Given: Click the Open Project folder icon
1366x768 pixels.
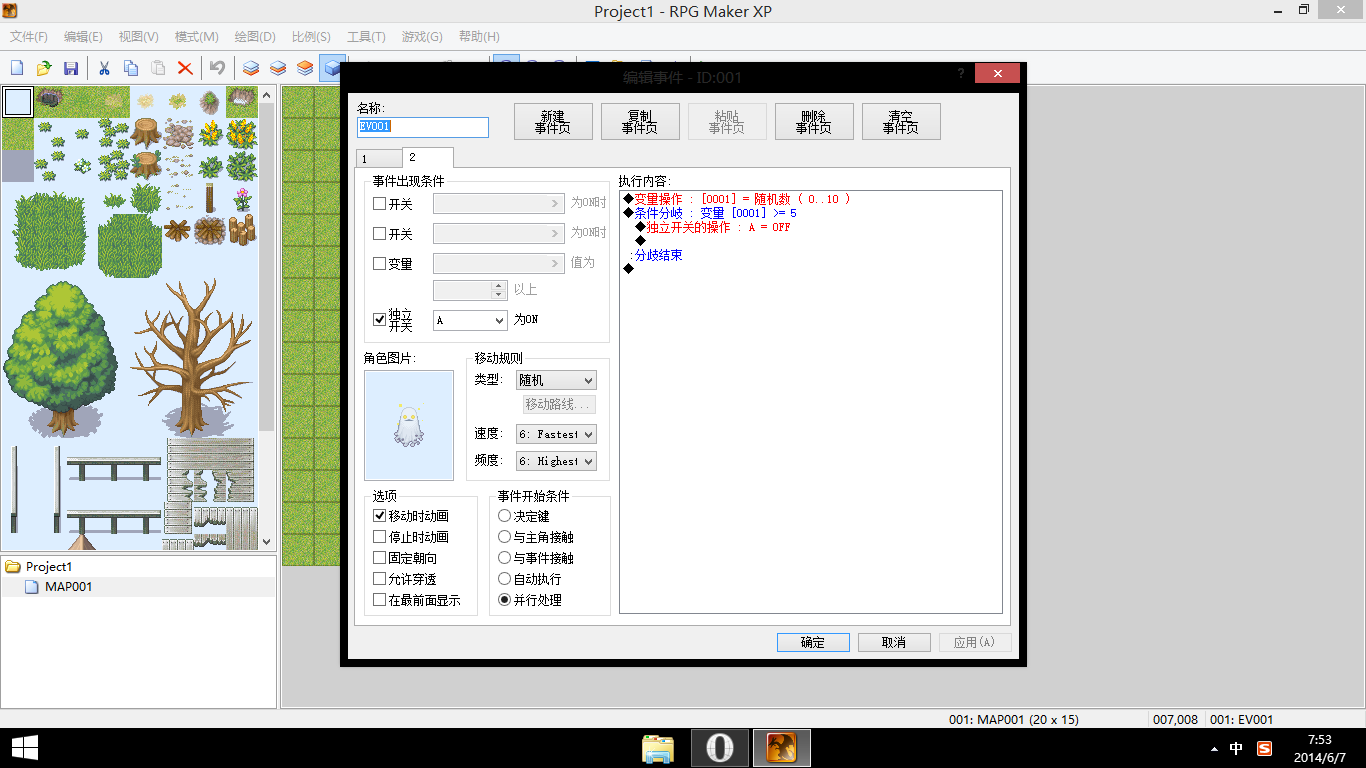Looking at the screenshot, I should click(x=44, y=68).
